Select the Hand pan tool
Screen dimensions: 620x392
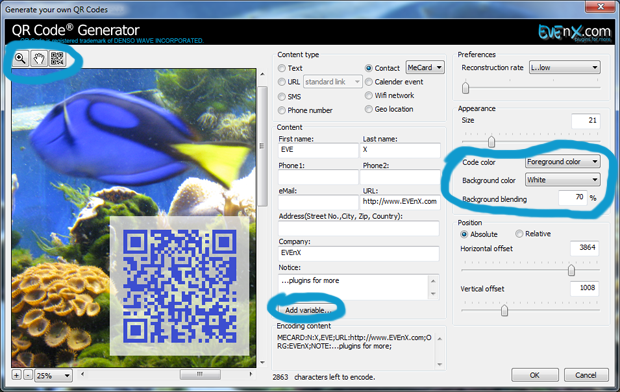[39, 59]
